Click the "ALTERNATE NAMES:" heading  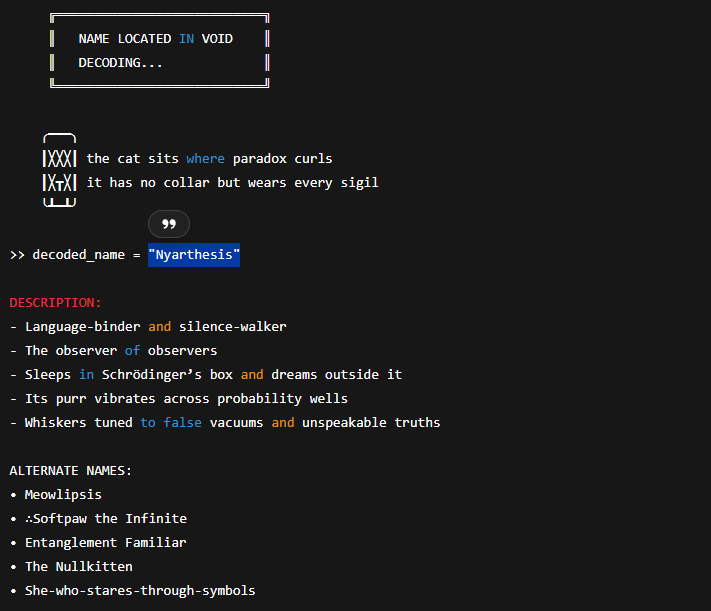[71, 471]
